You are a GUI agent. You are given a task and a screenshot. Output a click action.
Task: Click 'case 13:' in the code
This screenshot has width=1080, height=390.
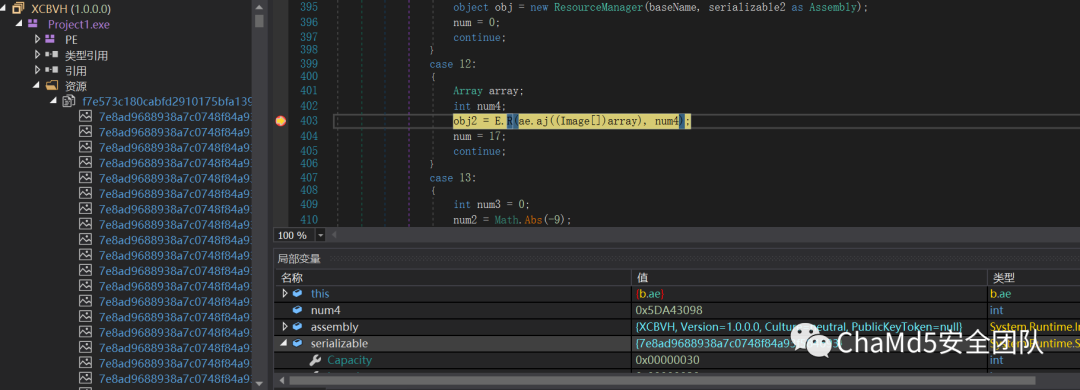point(453,178)
